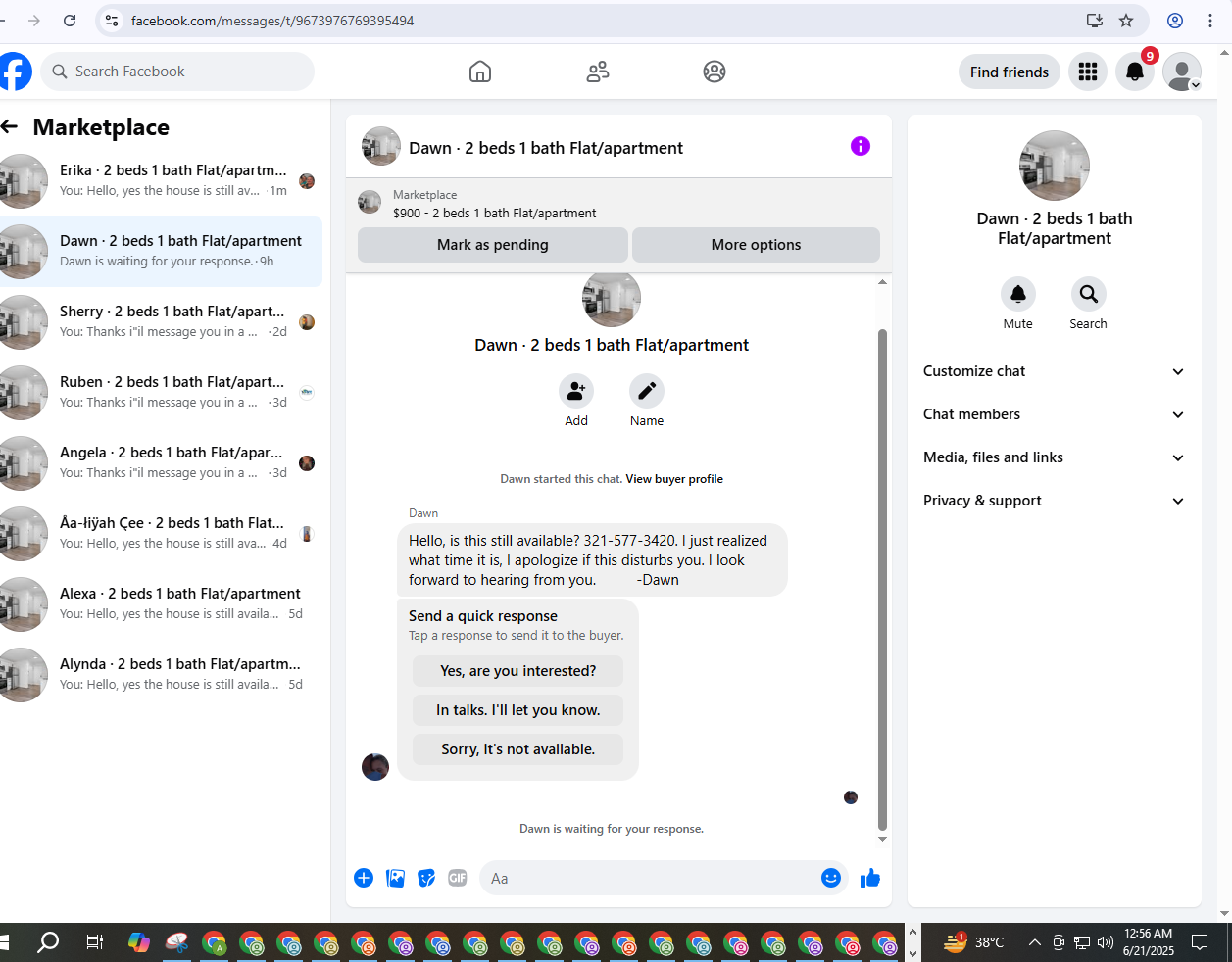Click Find friends button

point(1010,72)
